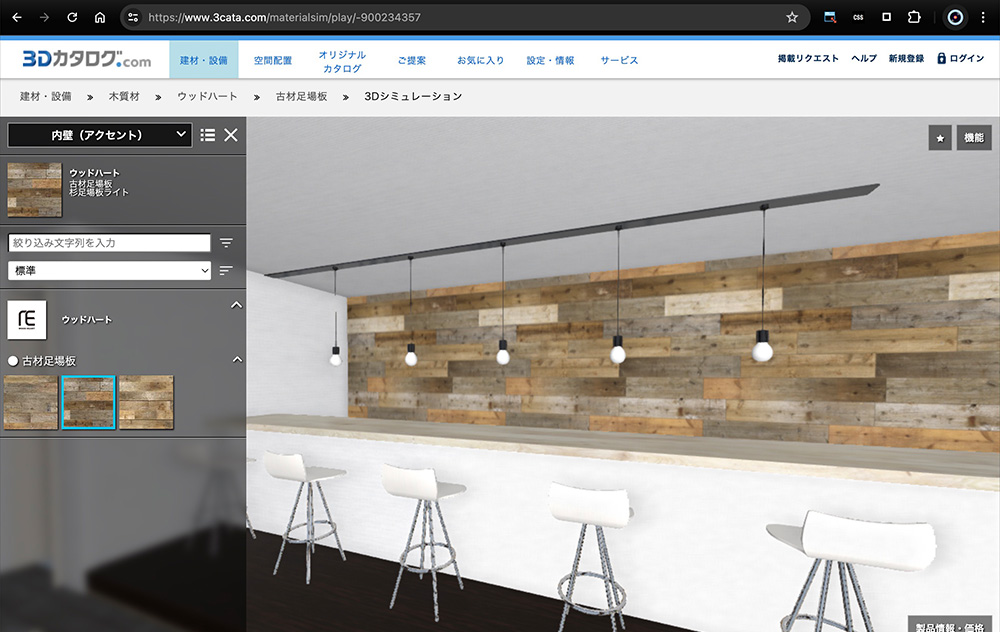Viewport: 1000px width, 632px height.
Task: Open the browser extensions puzzle icon
Action: [913, 17]
